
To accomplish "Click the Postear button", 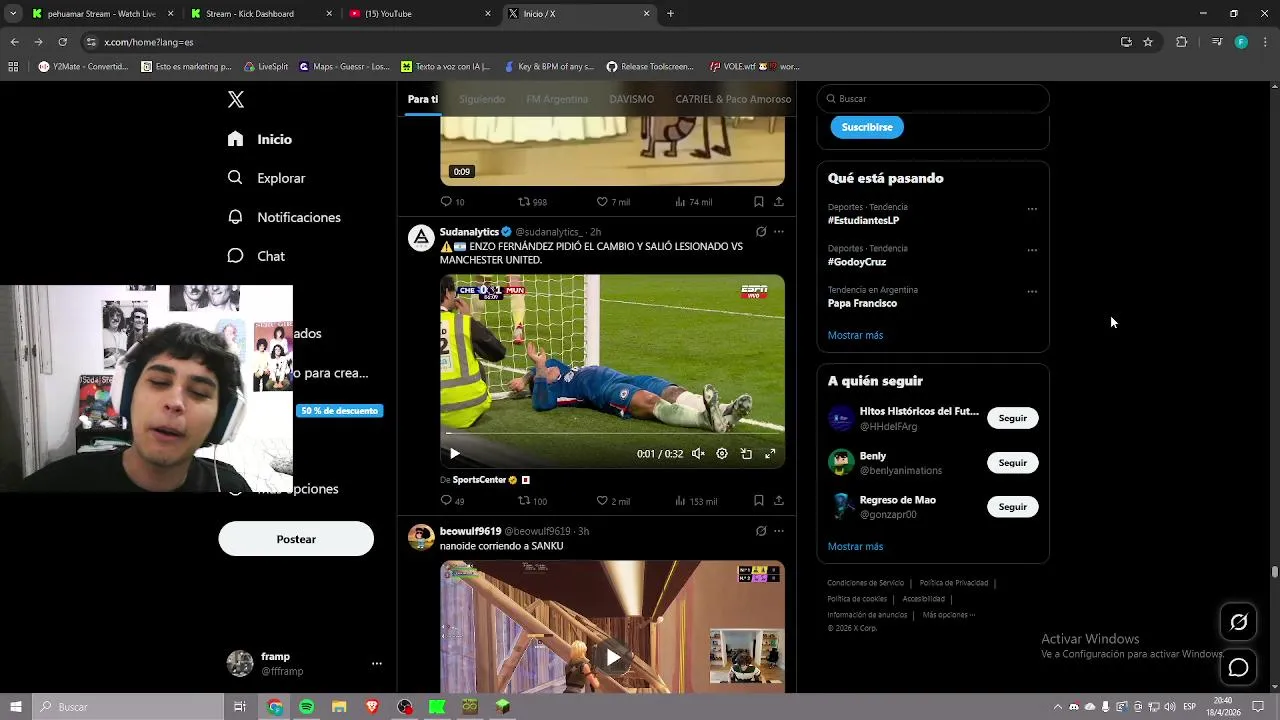I will [296, 539].
